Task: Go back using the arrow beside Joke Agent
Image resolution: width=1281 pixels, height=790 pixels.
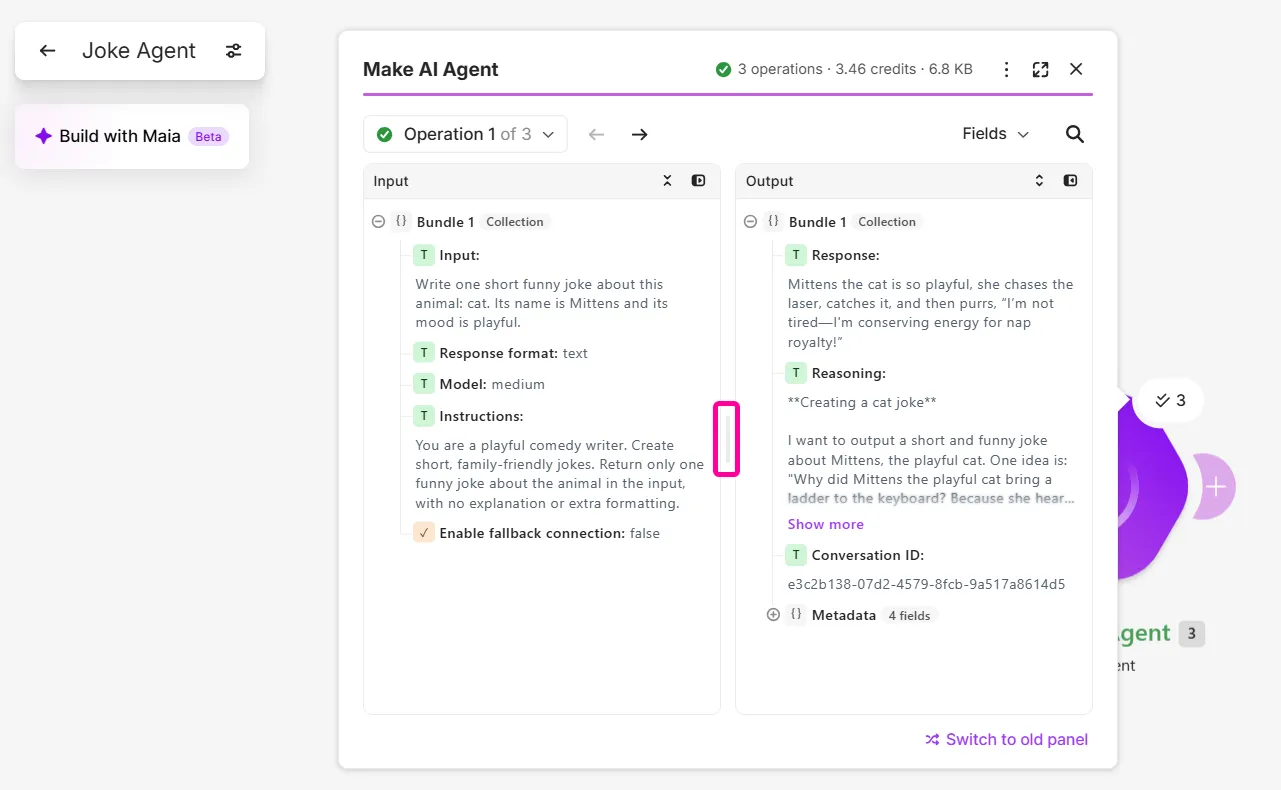Action: [47, 51]
